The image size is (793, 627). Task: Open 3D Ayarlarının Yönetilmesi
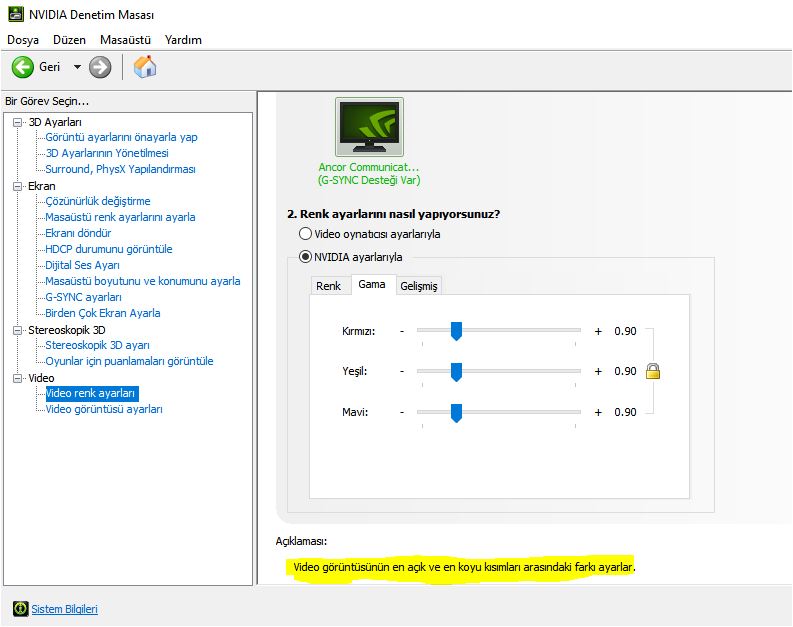107,153
